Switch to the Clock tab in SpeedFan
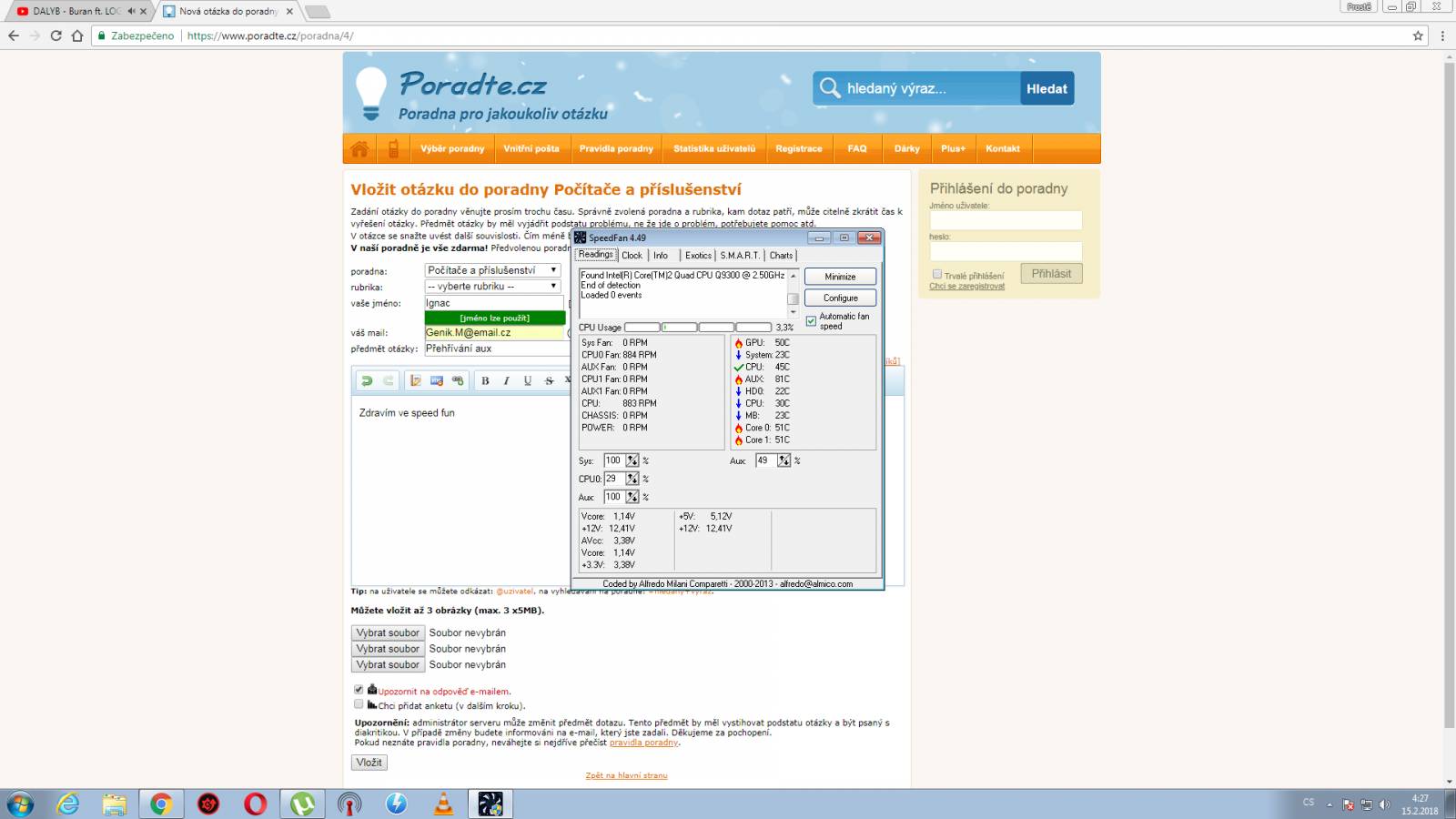Viewport: 1456px width, 819px height. coord(632,256)
